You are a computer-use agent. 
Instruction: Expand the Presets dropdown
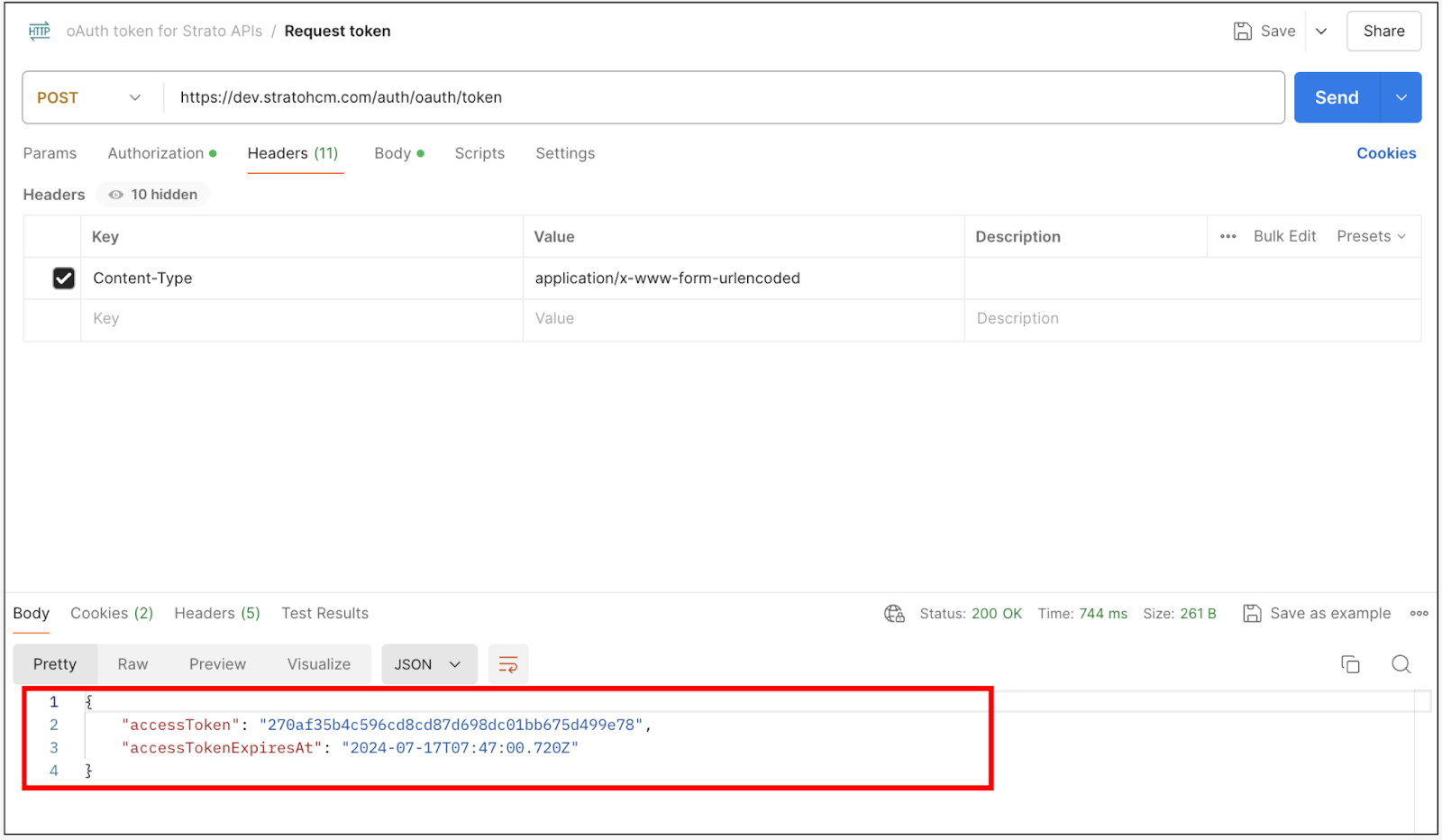(1370, 236)
